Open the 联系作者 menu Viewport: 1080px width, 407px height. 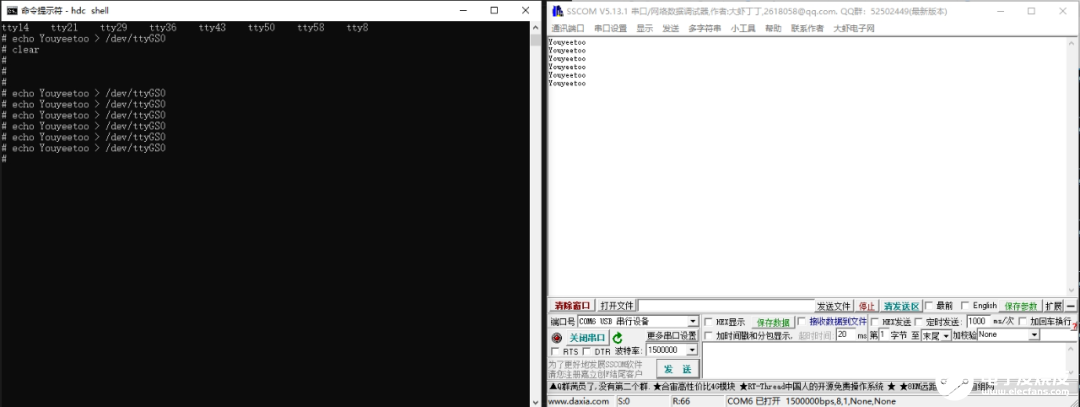coord(807,28)
